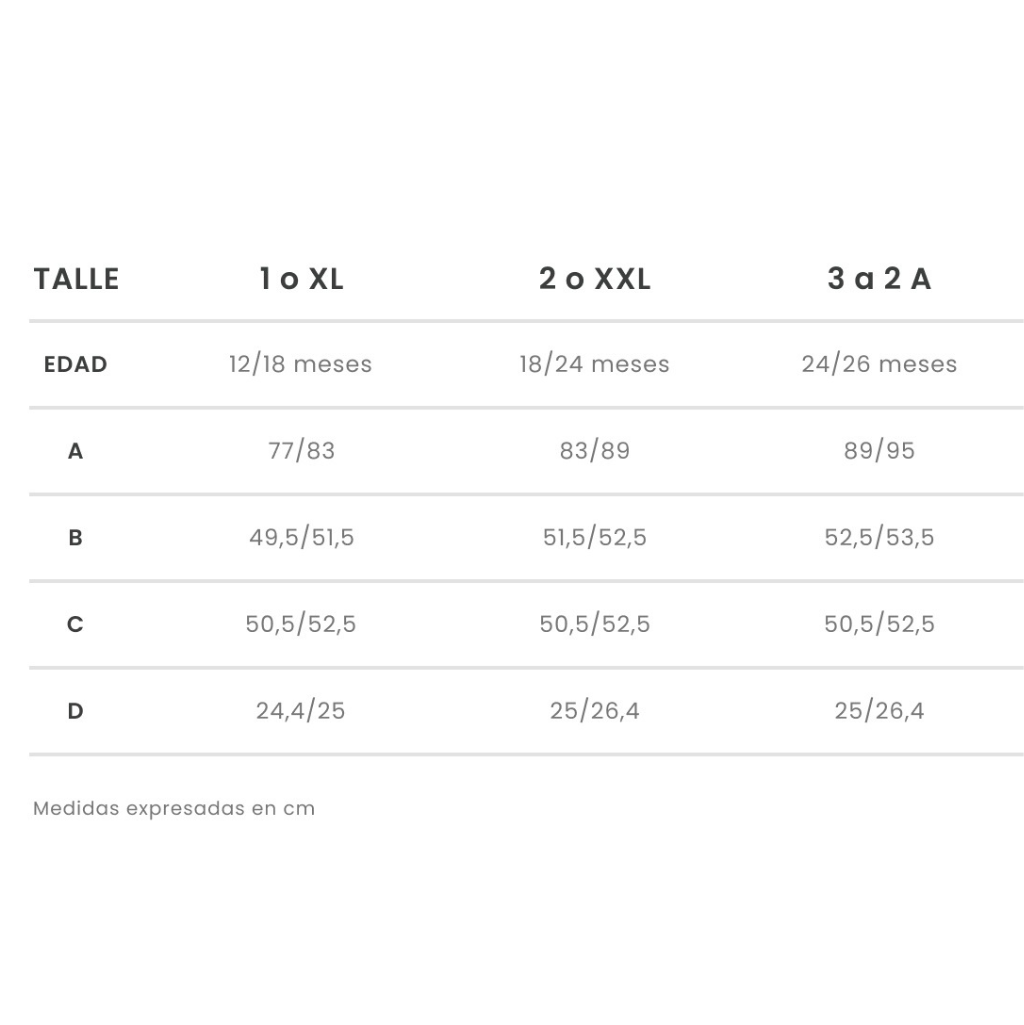Click the 77/83 measurement cell

pos(301,450)
